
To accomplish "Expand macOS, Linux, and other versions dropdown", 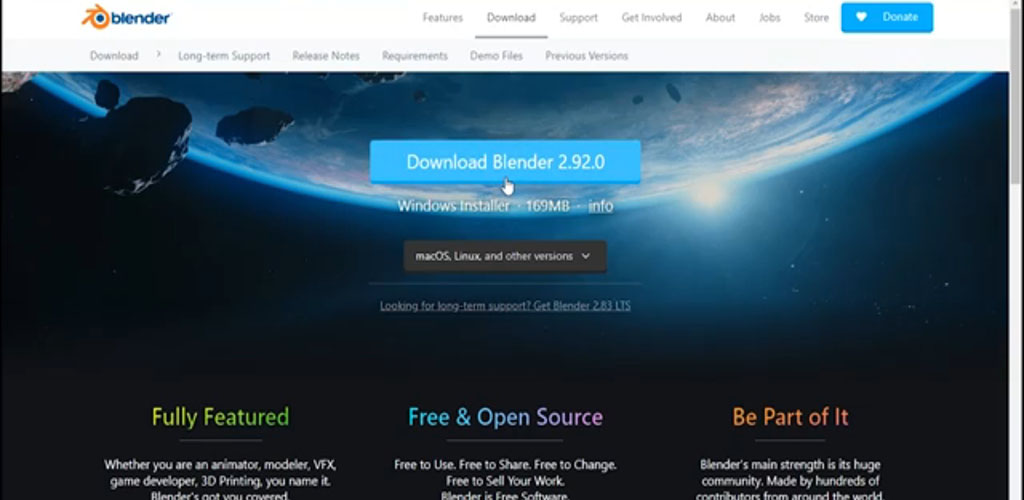I will 505,257.
